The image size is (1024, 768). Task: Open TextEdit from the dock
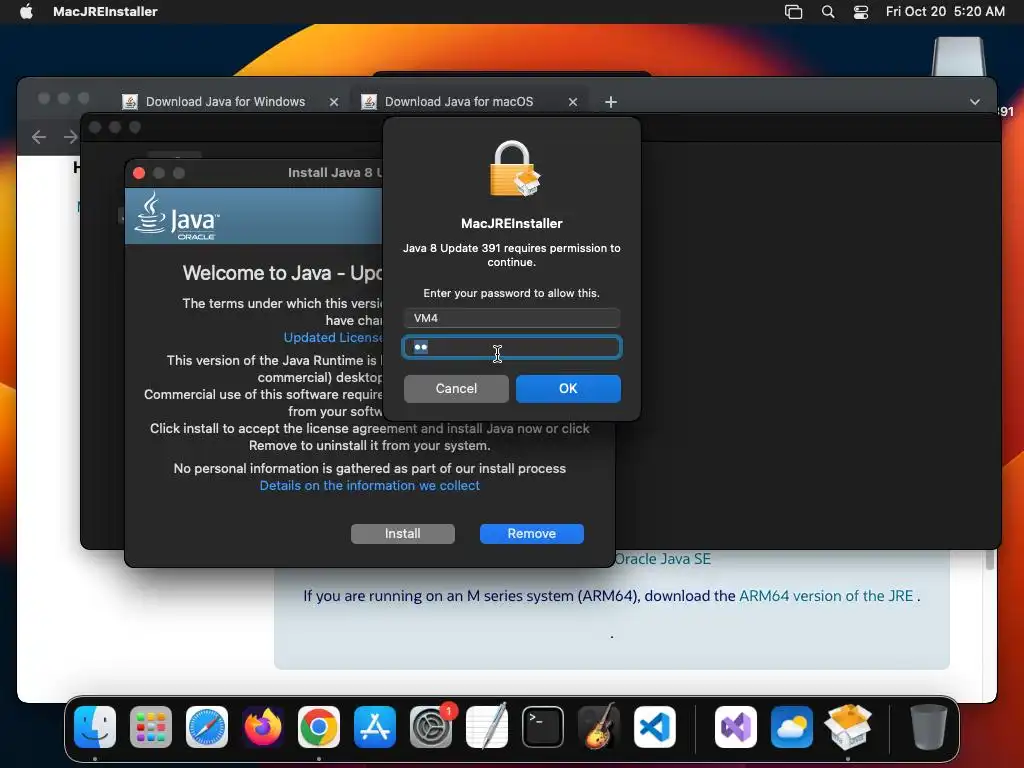pyautogui.click(x=487, y=727)
